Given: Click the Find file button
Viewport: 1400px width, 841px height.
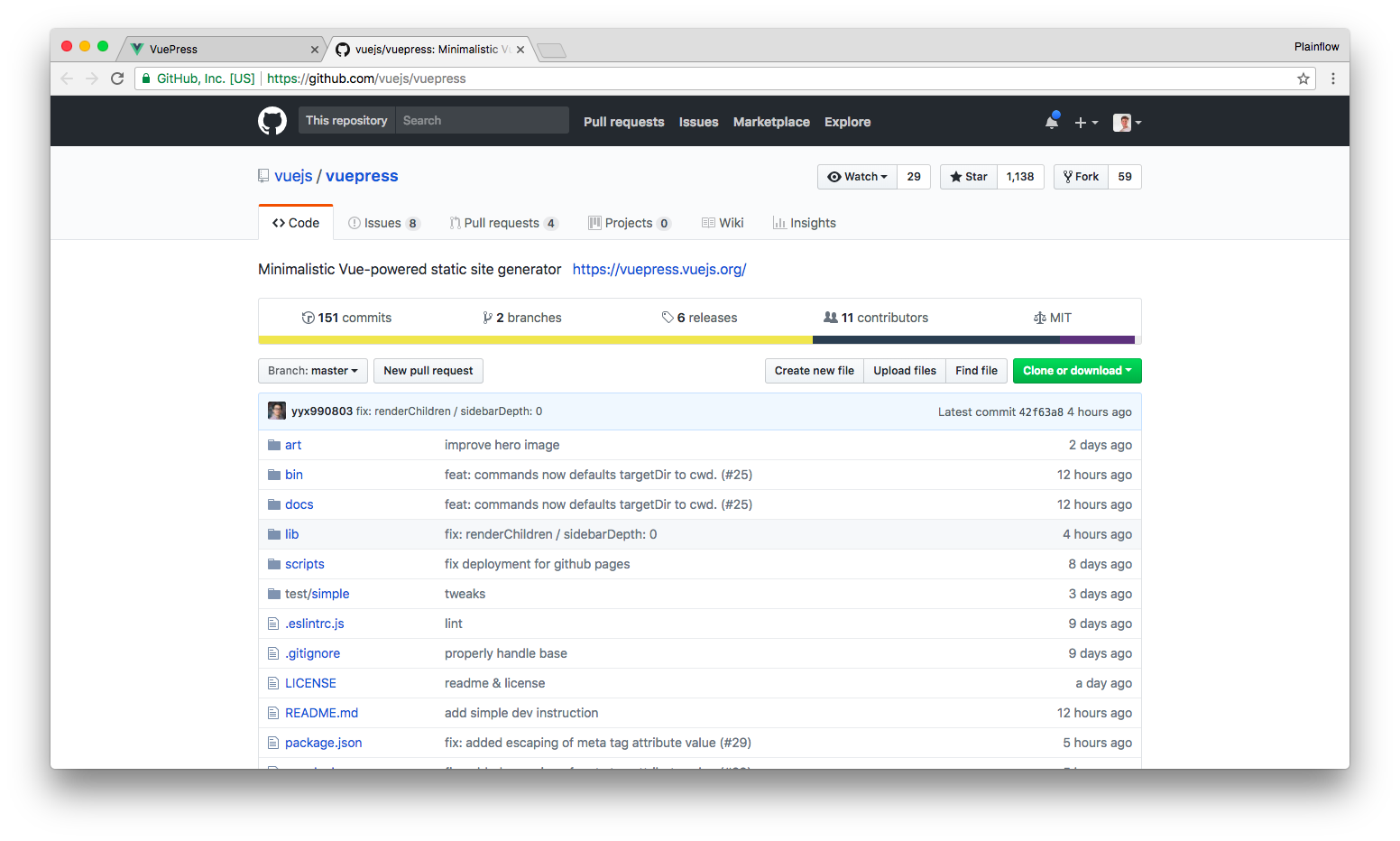Looking at the screenshot, I should pyautogui.click(x=976, y=371).
